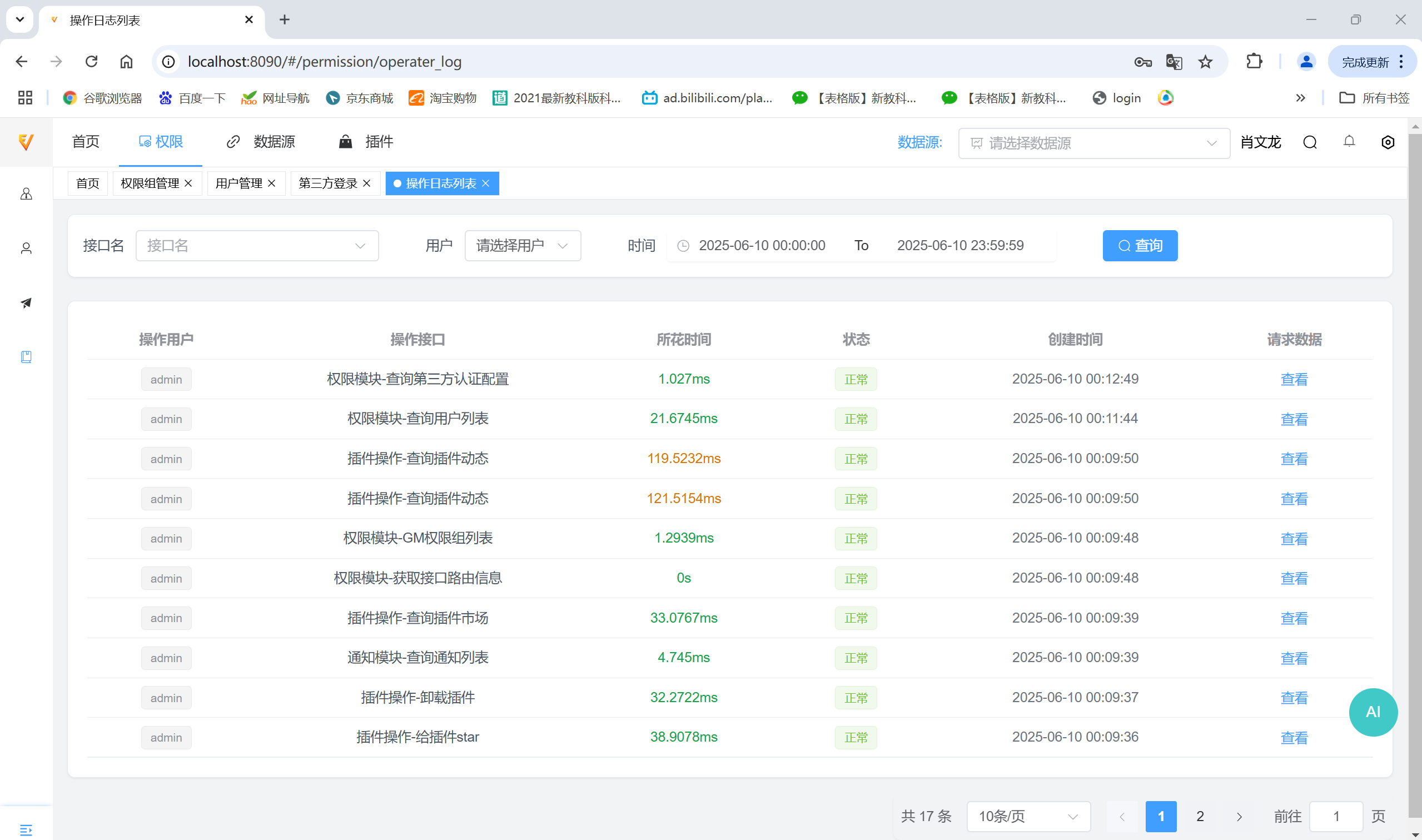Go to page 2 of the log list

[x=1200, y=816]
